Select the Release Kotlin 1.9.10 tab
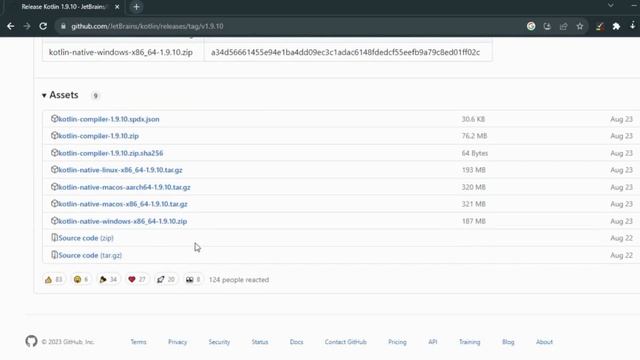This screenshot has width=640, height=360. (63, 7)
